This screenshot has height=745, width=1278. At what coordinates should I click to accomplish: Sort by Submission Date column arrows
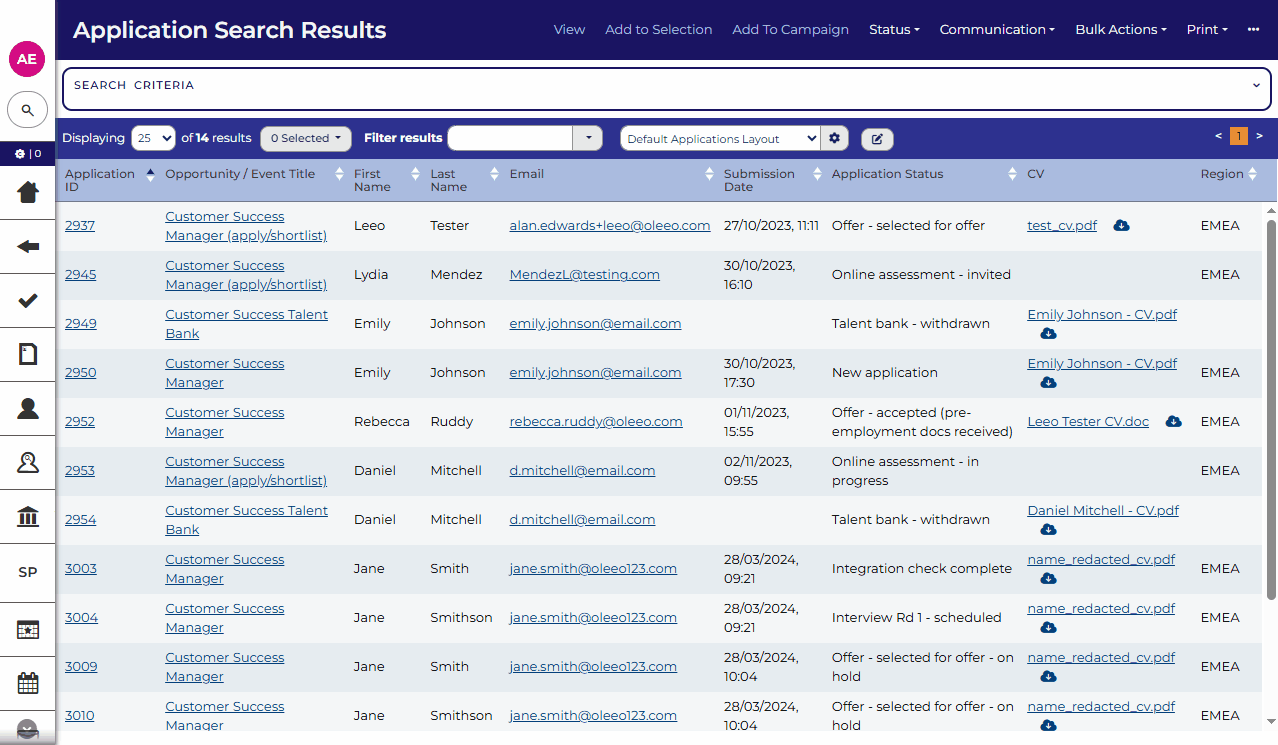817,174
